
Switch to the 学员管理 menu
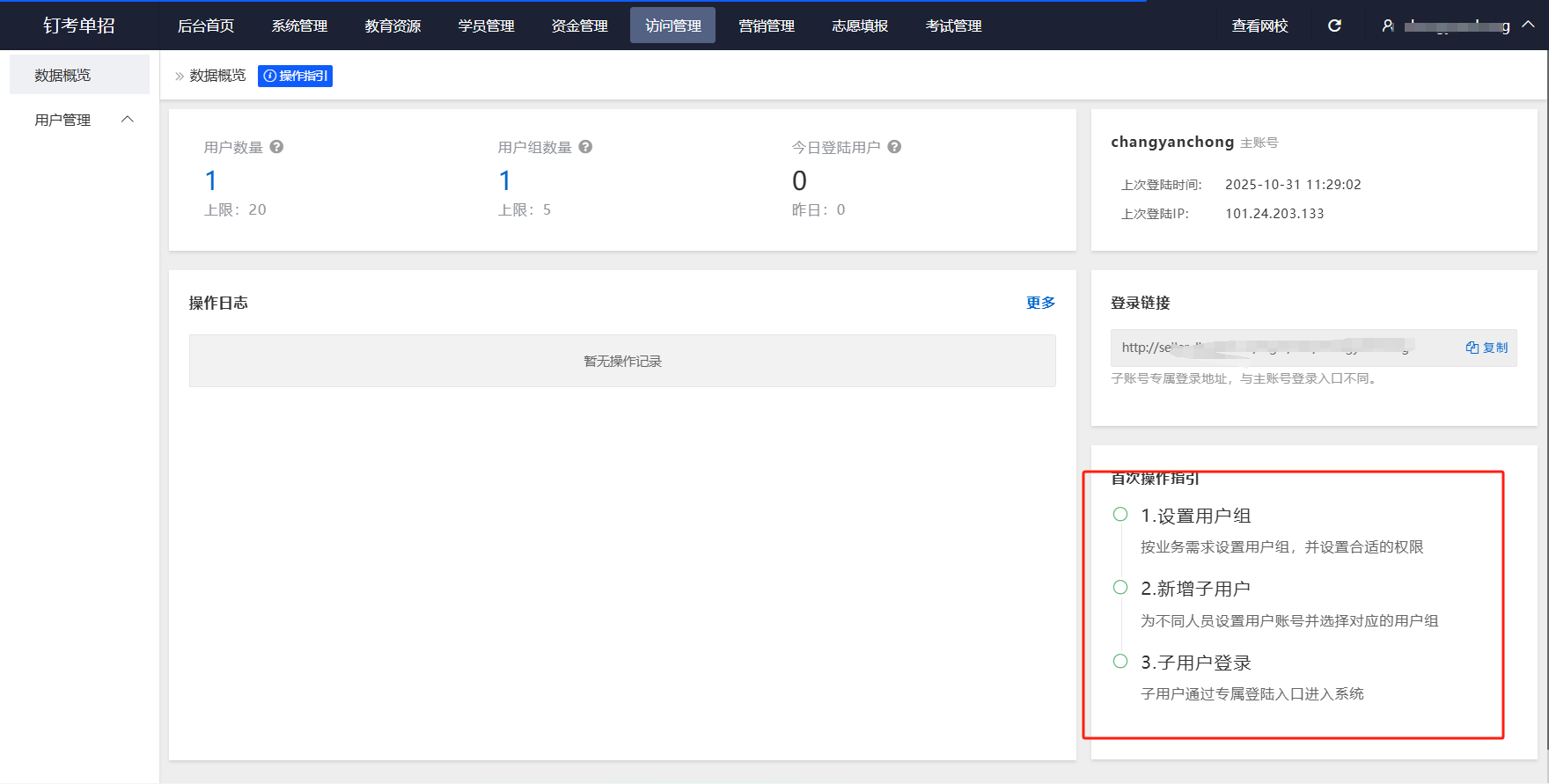tap(486, 26)
